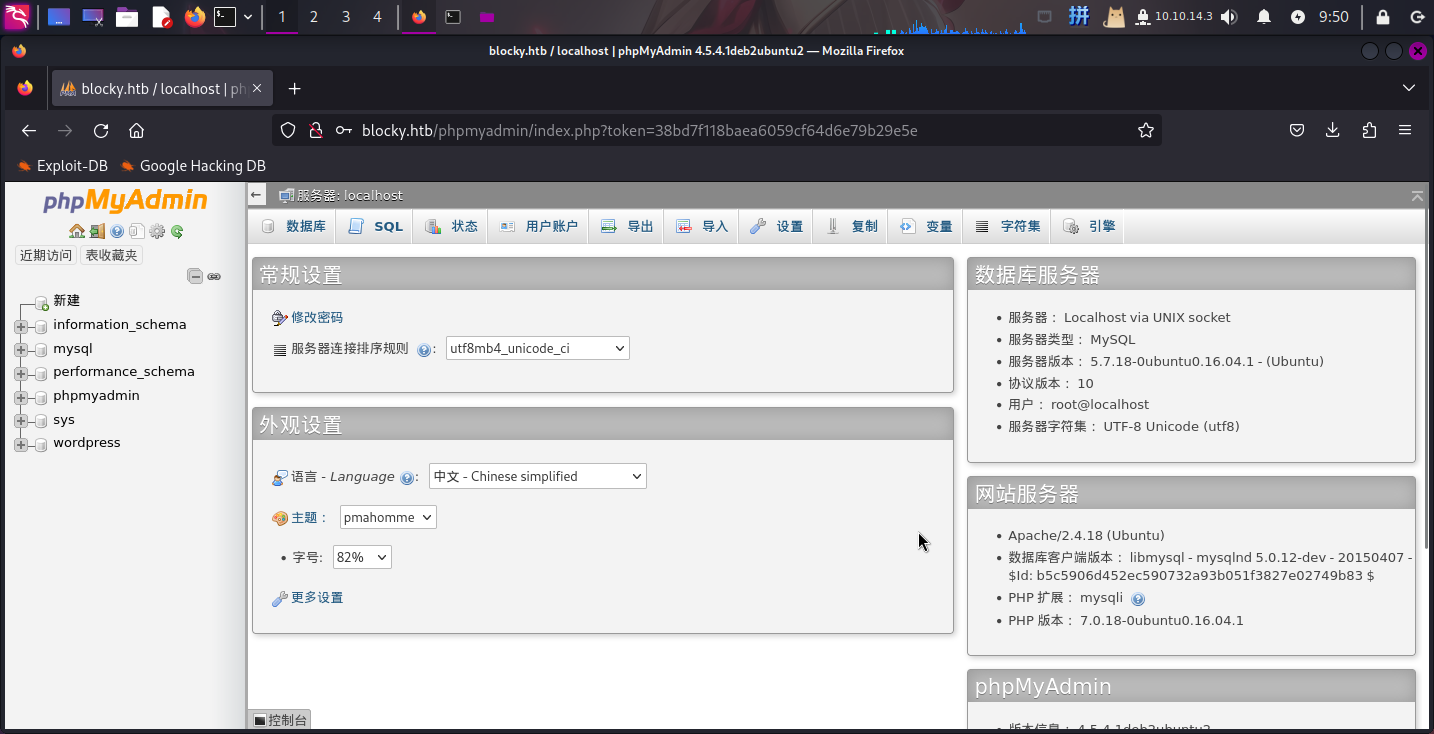1434x734 pixels.
Task: Click the 主题 theme link
Action: coord(304,517)
